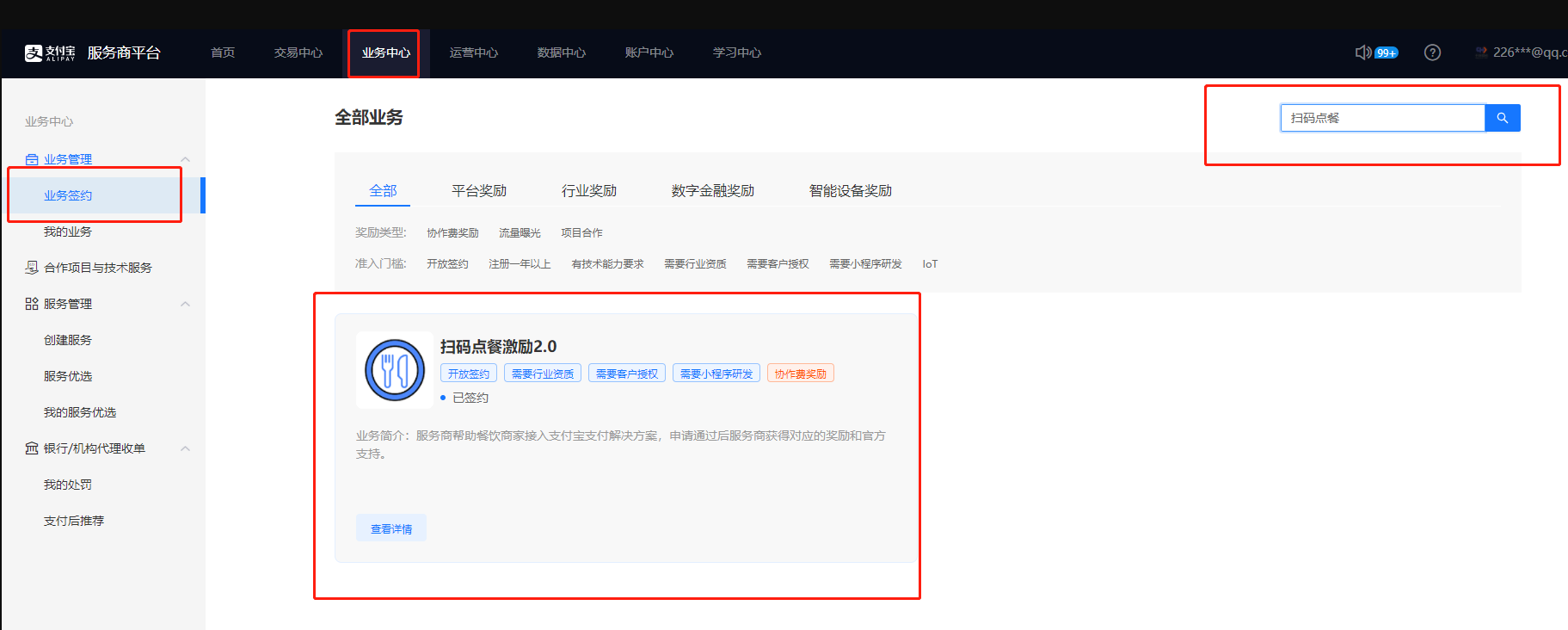Click the search field containing 扫码点餐
The height and width of the screenshot is (630, 1568).
(x=1383, y=118)
